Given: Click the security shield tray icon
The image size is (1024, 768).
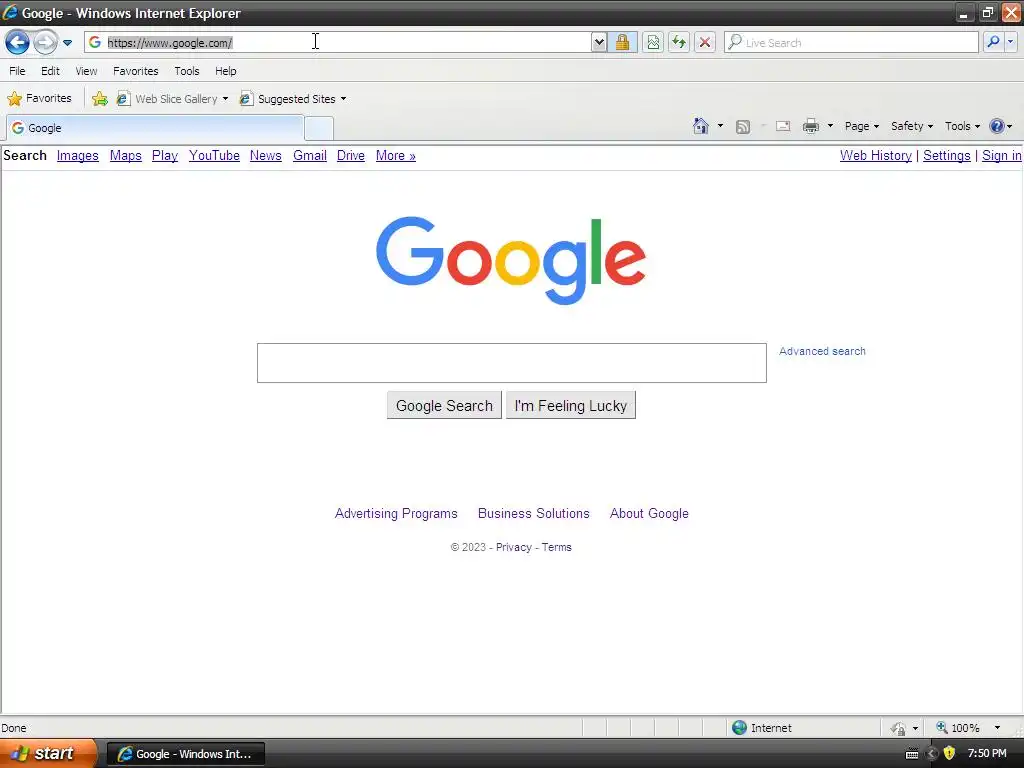Looking at the screenshot, I should [950, 753].
